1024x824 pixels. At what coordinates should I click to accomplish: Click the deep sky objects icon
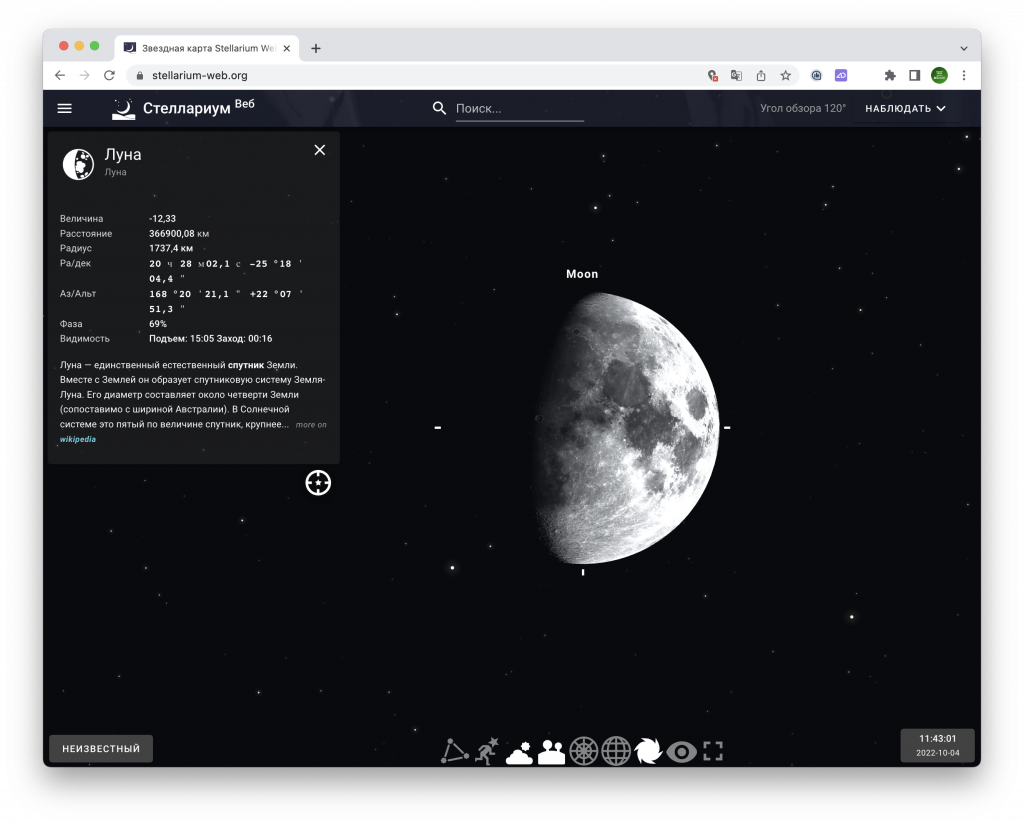click(x=648, y=751)
